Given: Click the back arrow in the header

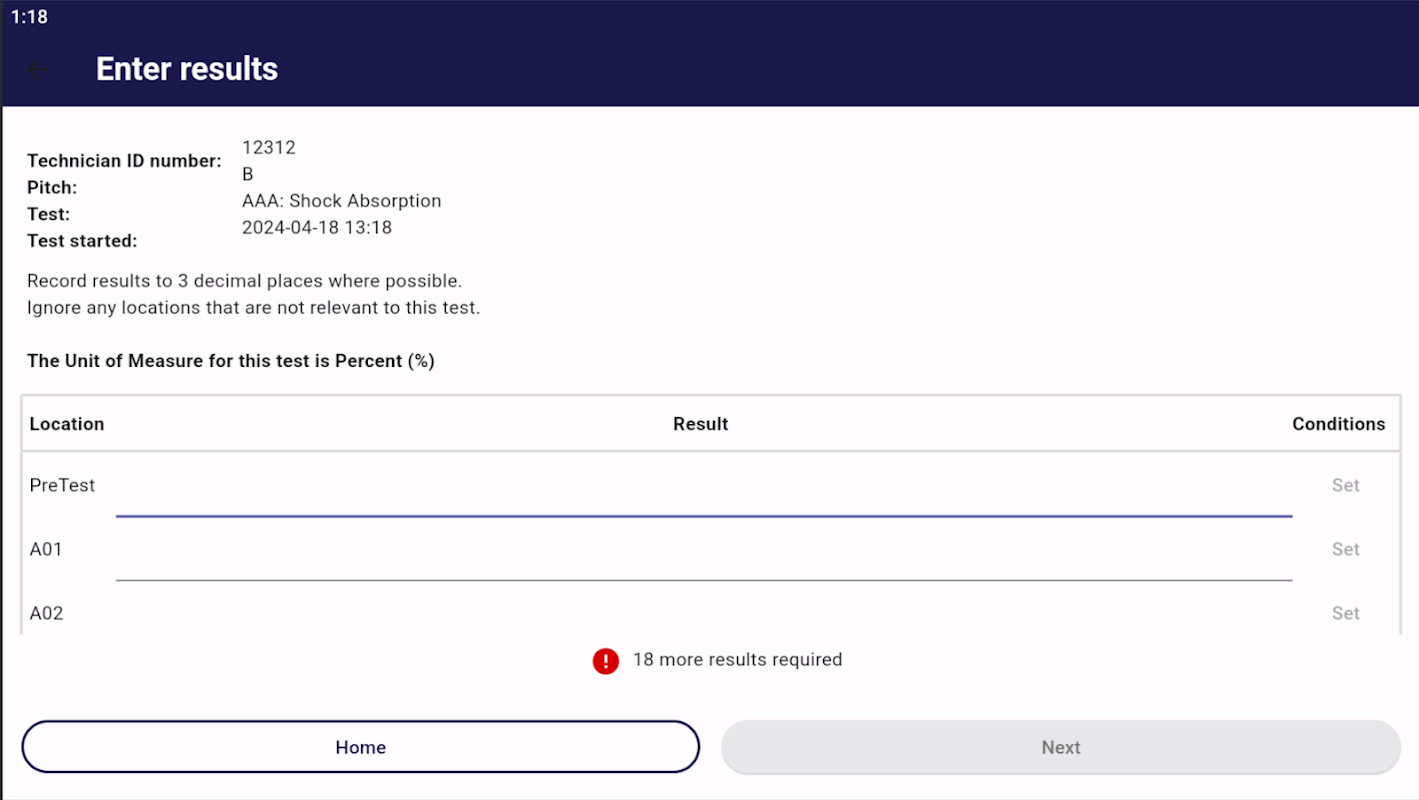Looking at the screenshot, I should pyautogui.click(x=37, y=69).
